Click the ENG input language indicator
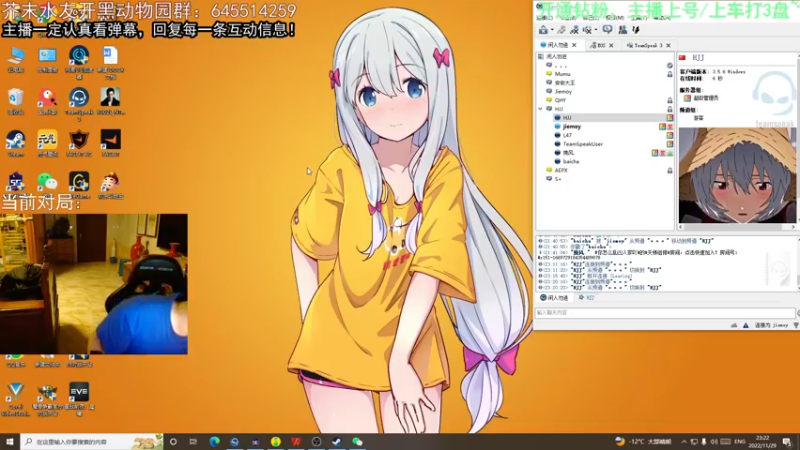This screenshot has height=450, width=800. (x=739, y=442)
